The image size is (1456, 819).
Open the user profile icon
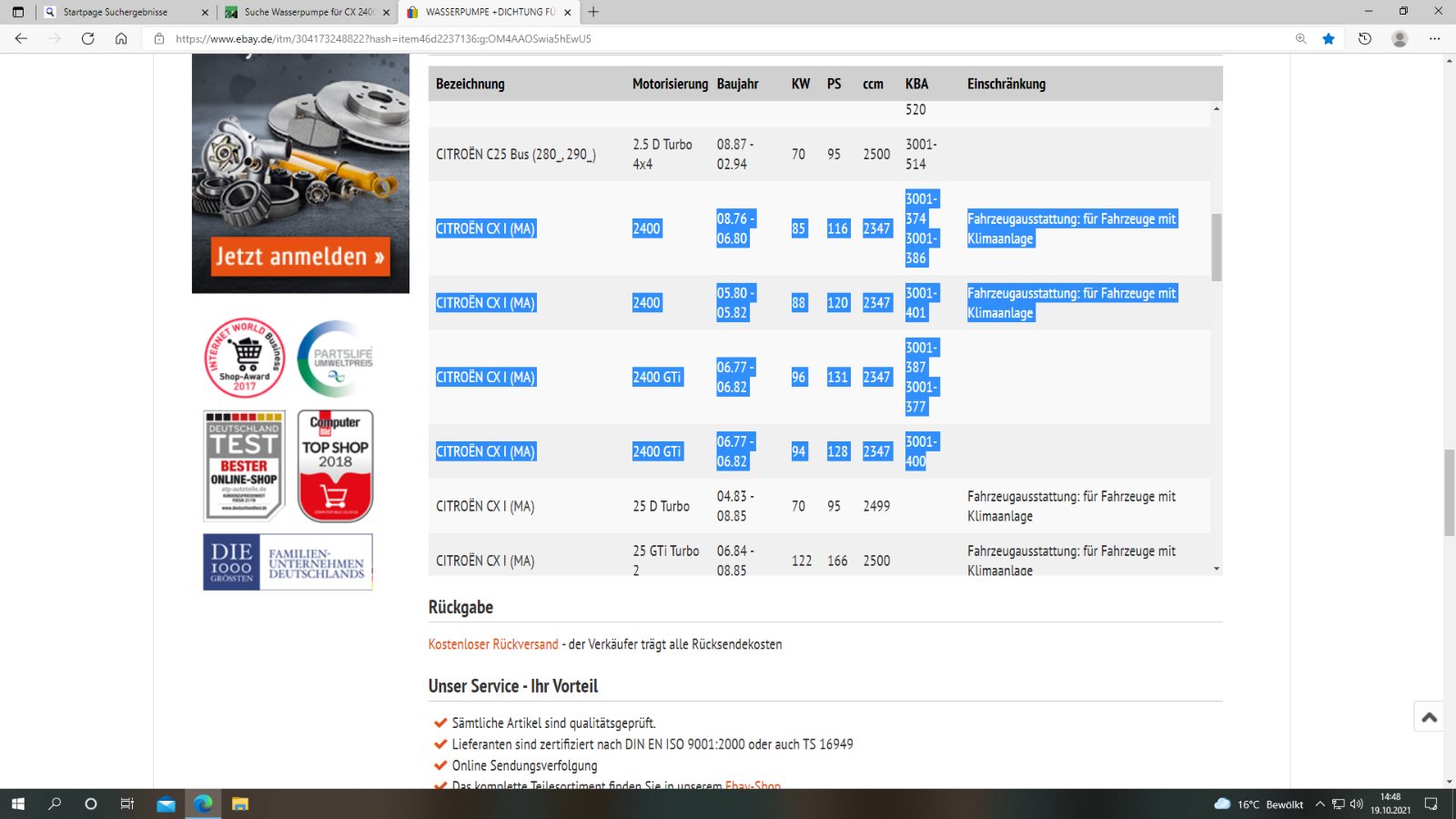pos(1400,38)
